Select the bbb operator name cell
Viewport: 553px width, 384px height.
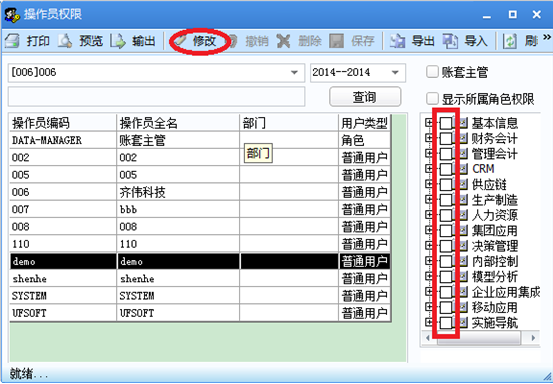(x=178, y=209)
